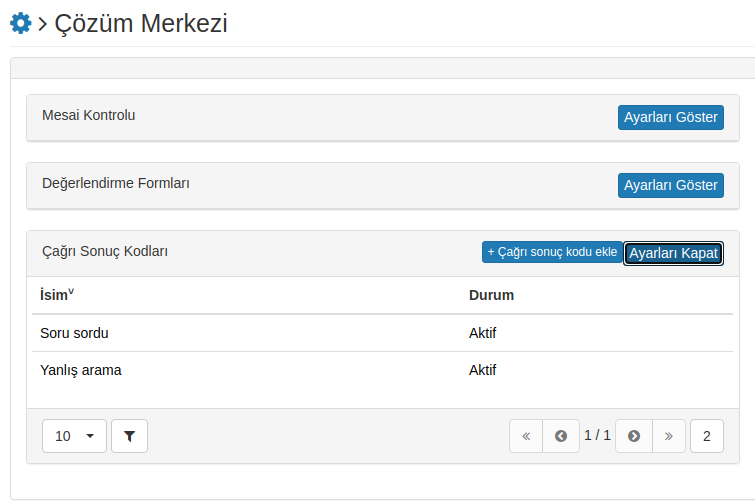Screen dimensions: 755x501
Task: Click Aktif status of Soru sordu
Action: 482,333
